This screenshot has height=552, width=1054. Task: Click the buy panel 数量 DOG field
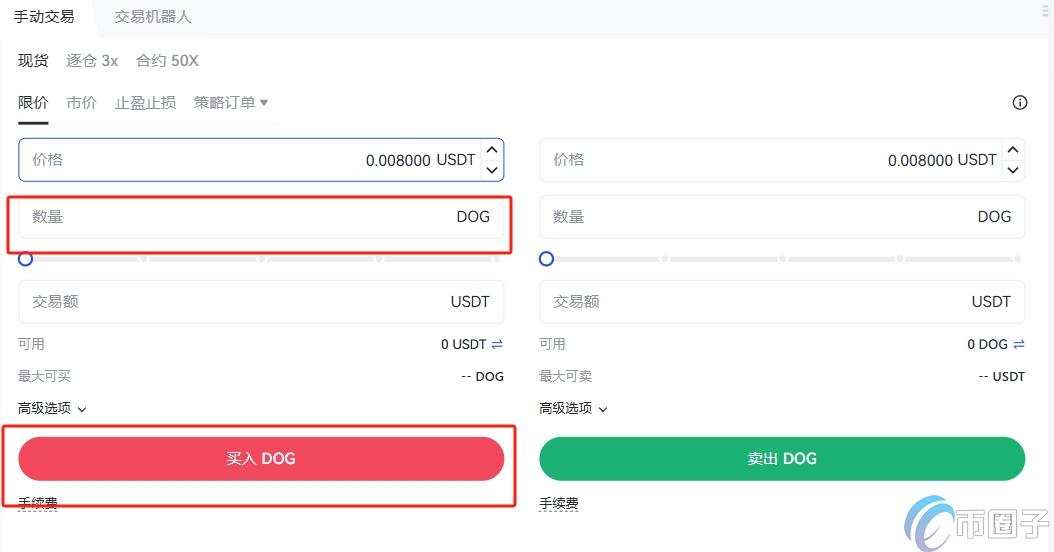tap(261, 216)
